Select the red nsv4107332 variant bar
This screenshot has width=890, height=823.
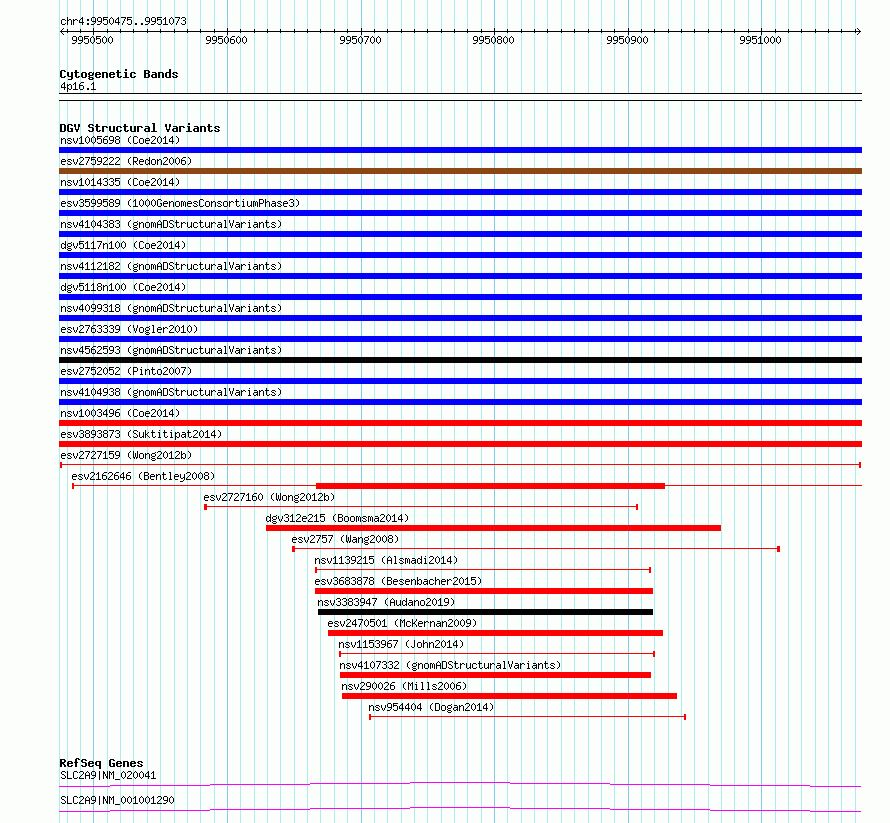(496, 675)
